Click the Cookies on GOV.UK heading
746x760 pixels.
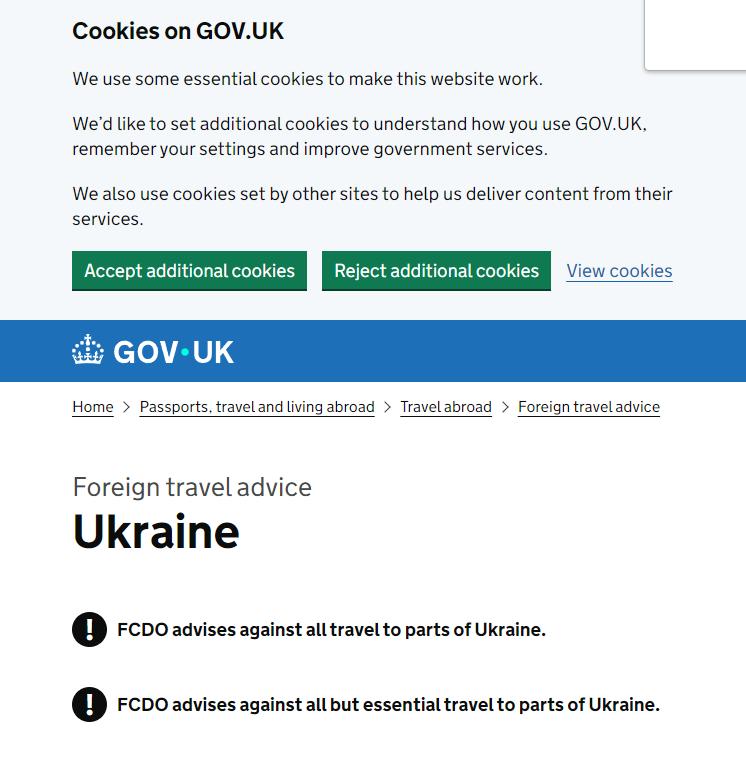178,32
